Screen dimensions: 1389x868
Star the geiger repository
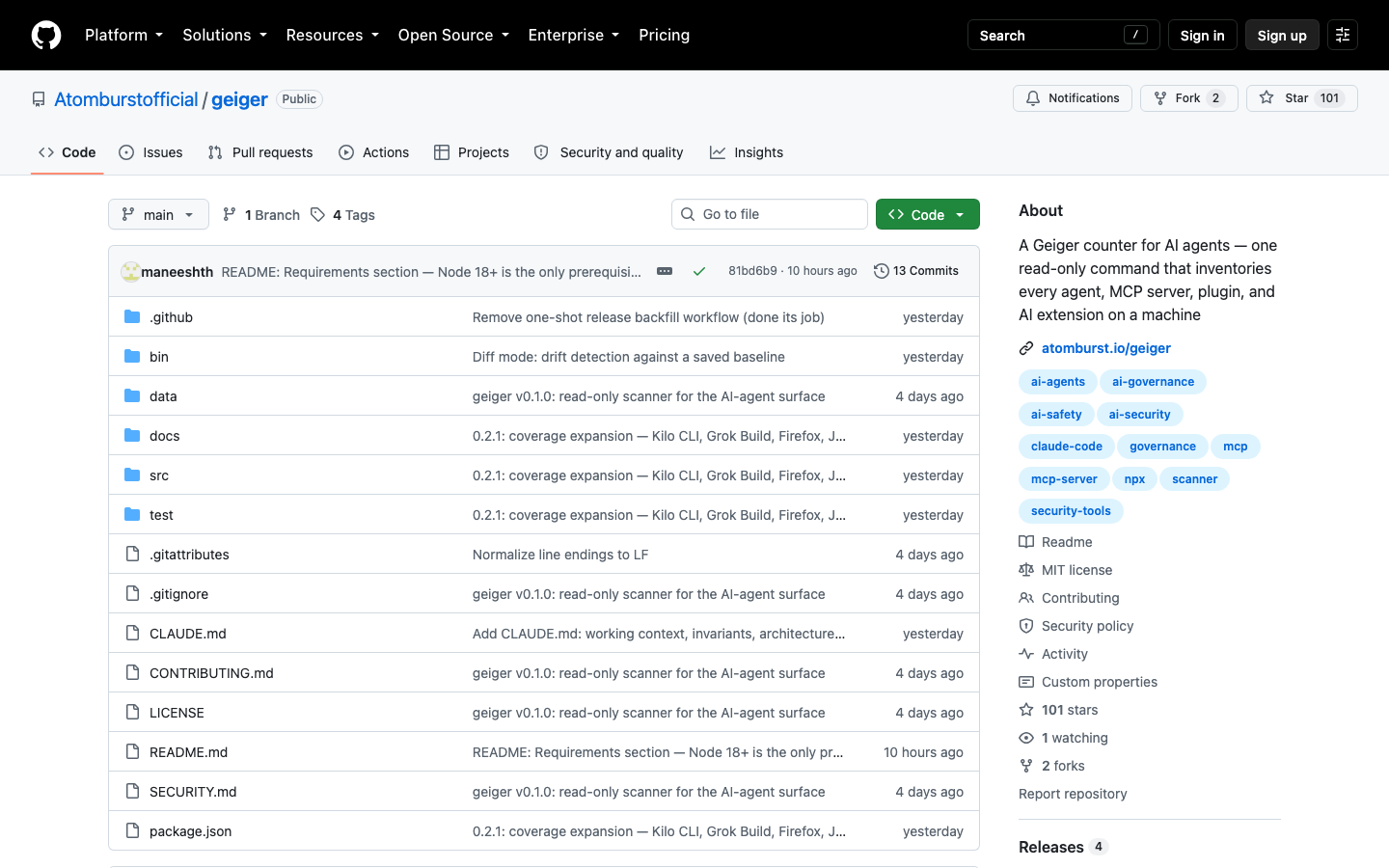1301,98
